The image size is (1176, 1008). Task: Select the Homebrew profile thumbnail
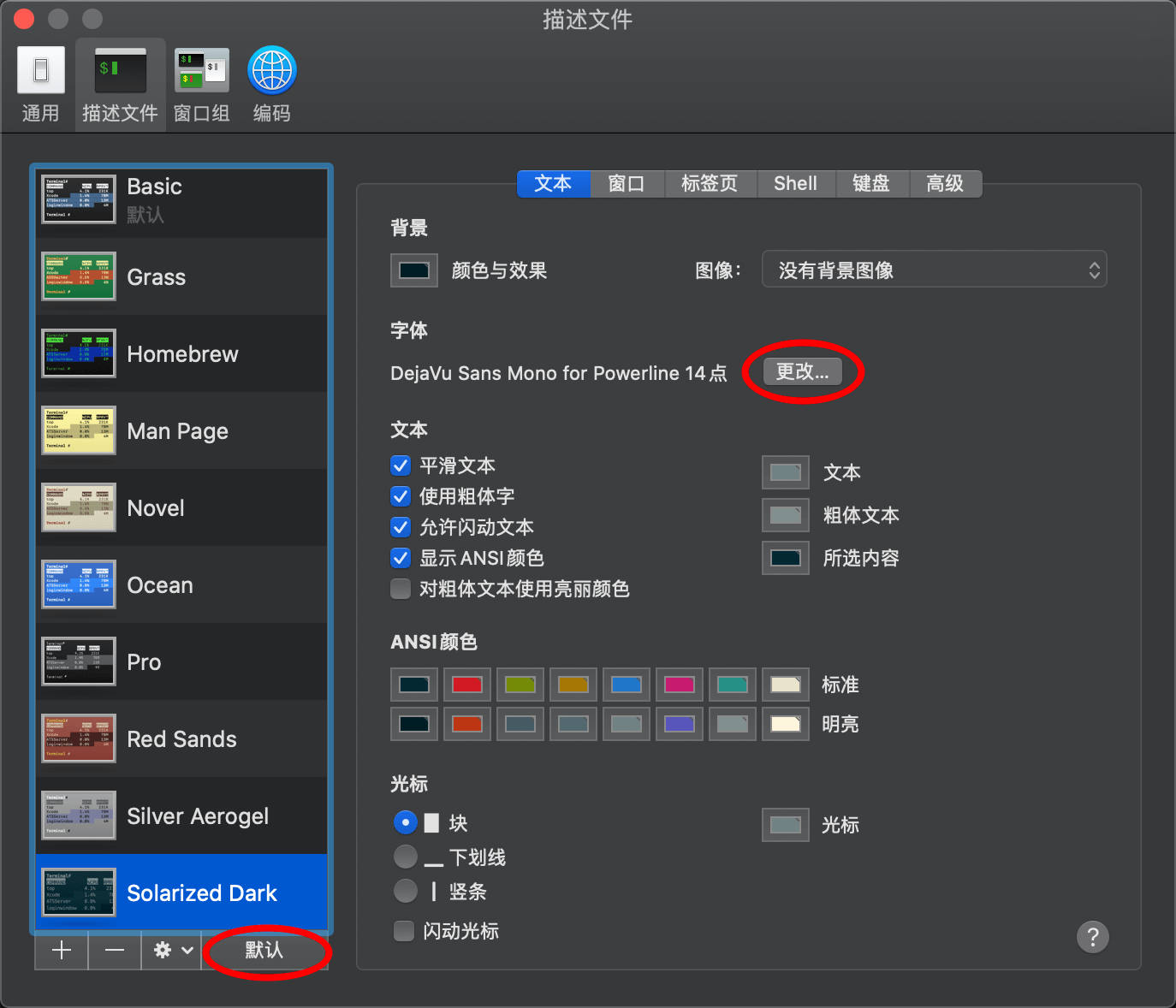pyautogui.click(x=79, y=354)
